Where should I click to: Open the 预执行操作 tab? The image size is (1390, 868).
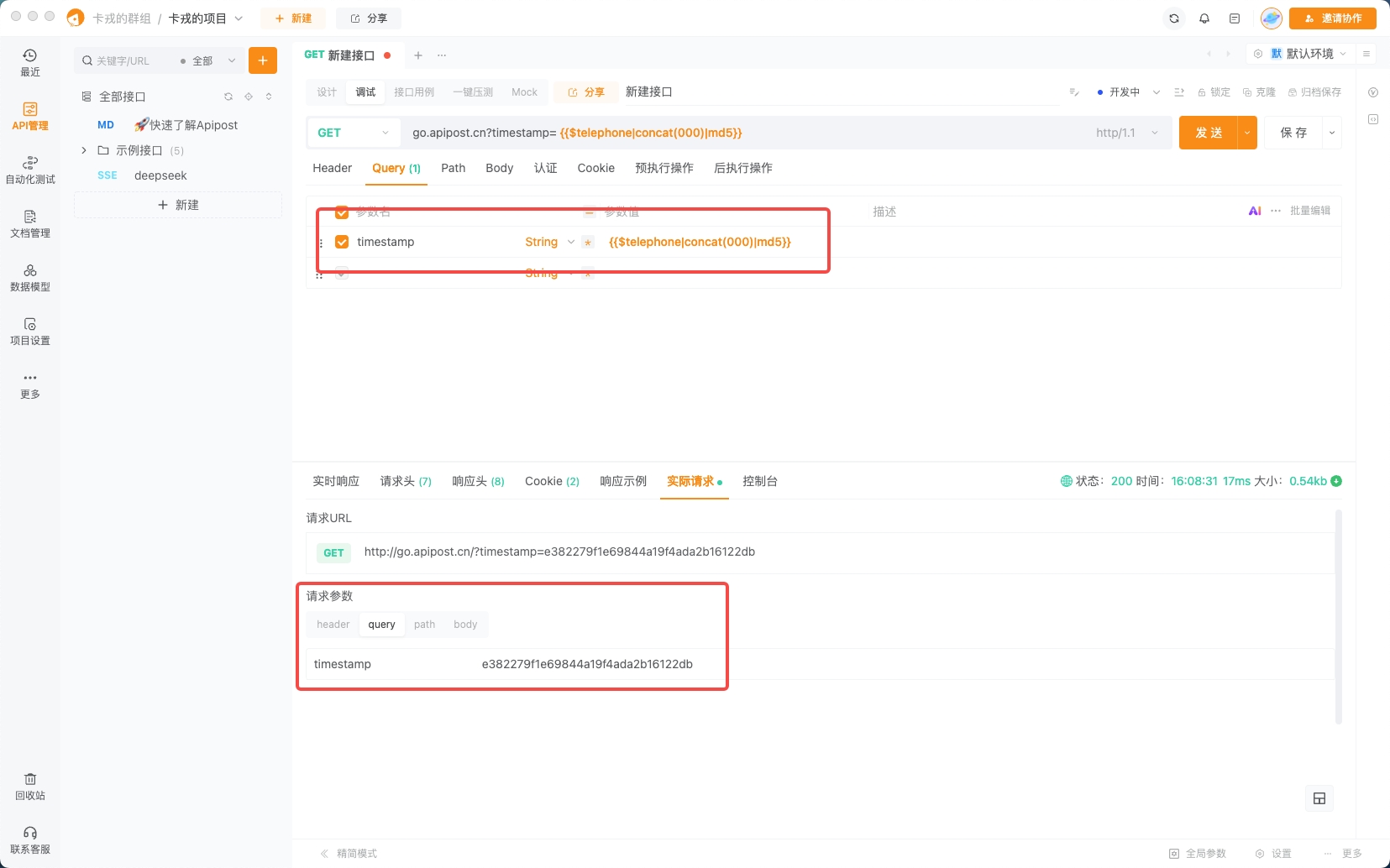664,168
